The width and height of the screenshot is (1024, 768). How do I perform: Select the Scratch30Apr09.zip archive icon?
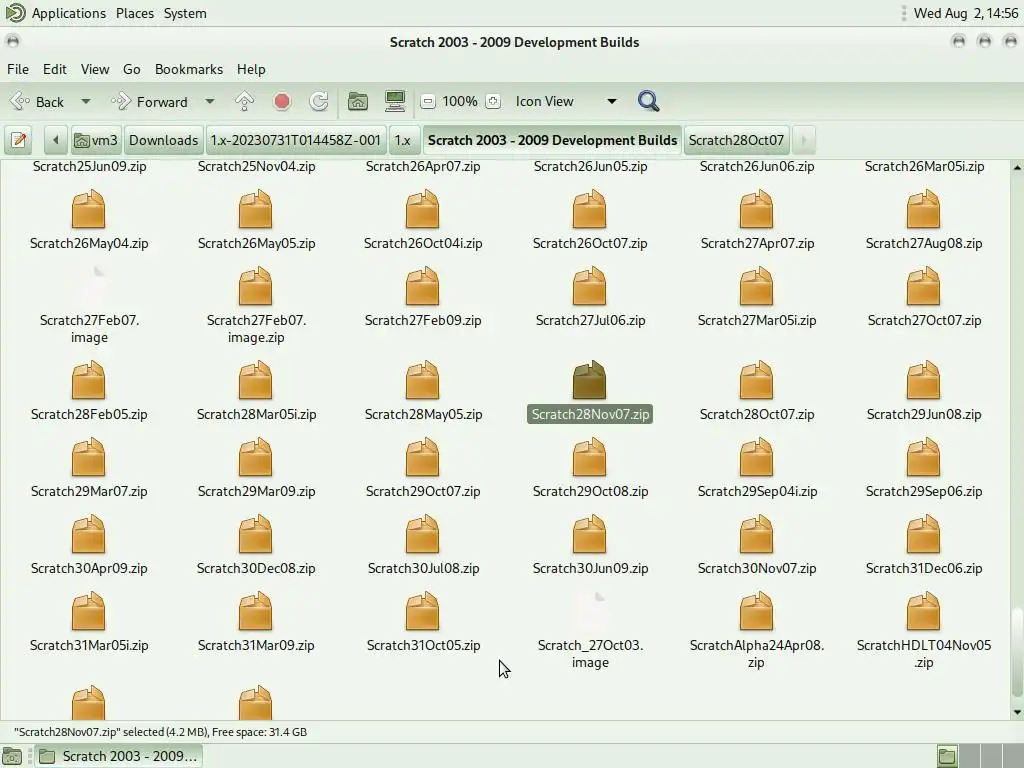click(x=88, y=534)
